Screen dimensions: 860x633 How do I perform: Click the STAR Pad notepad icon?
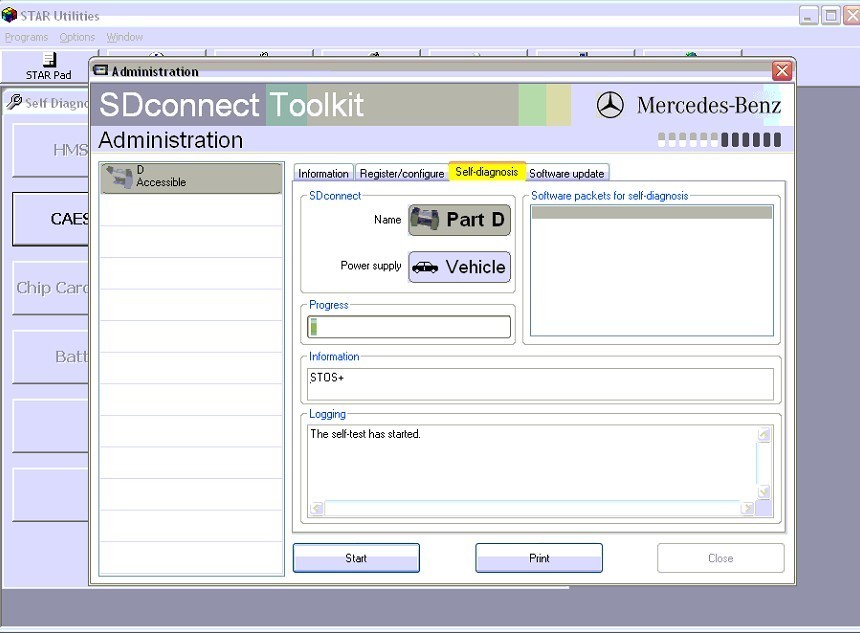pos(49,59)
